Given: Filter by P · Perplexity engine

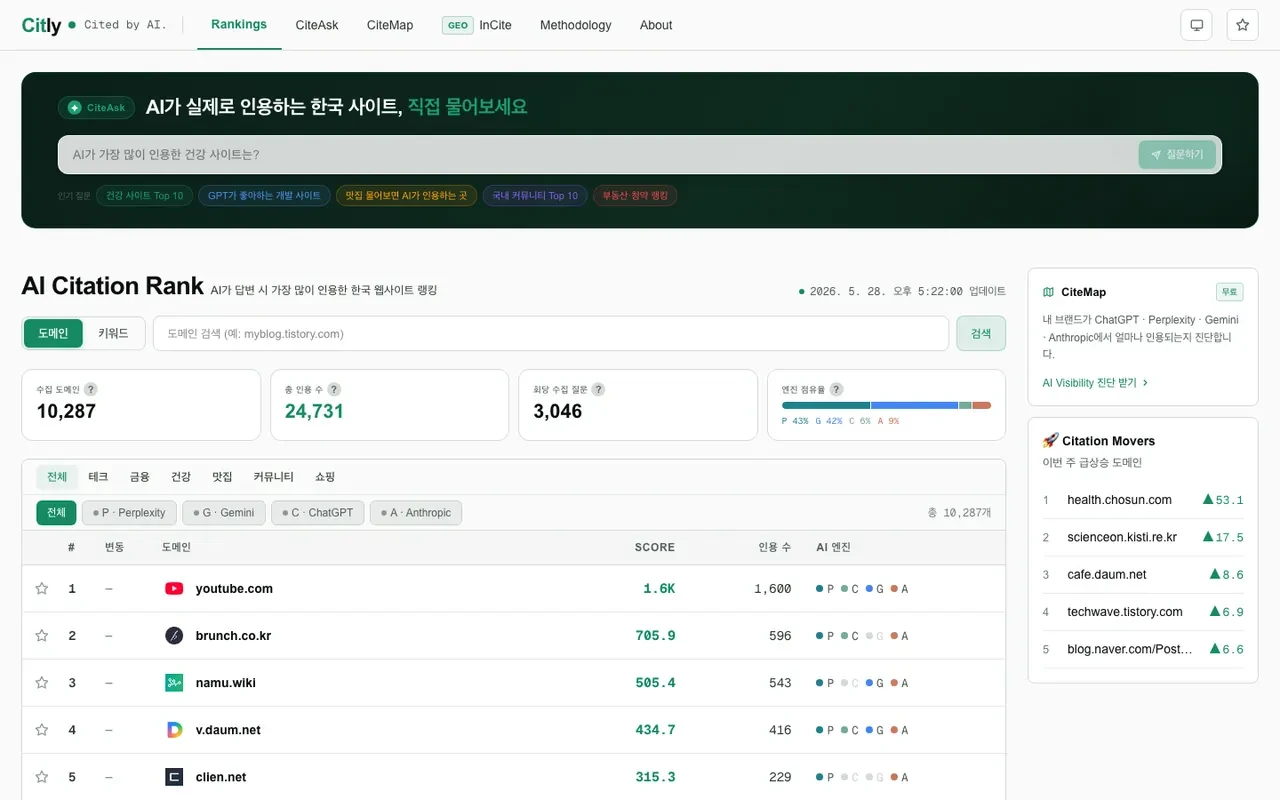Looking at the screenshot, I should (129, 513).
